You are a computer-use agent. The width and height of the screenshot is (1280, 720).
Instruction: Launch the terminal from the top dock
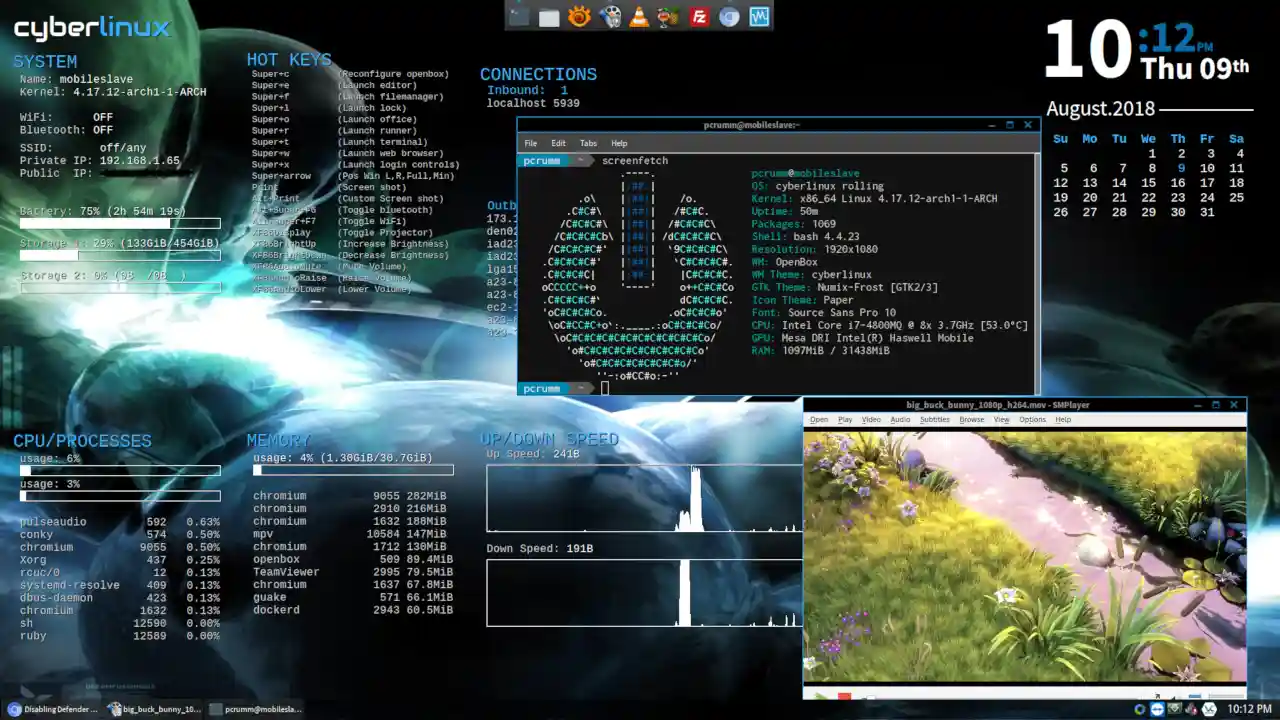(x=519, y=16)
